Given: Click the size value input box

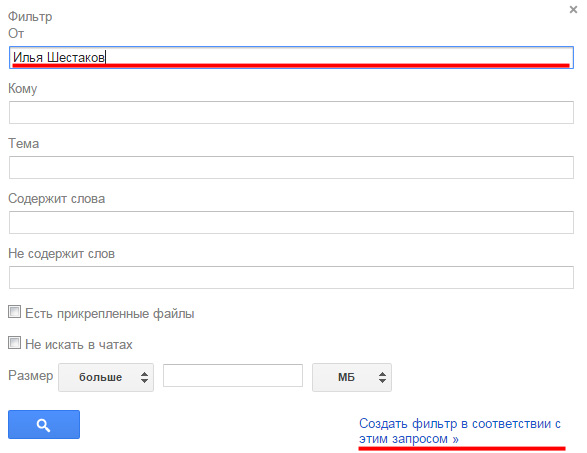Looking at the screenshot, I should [233, 376].
